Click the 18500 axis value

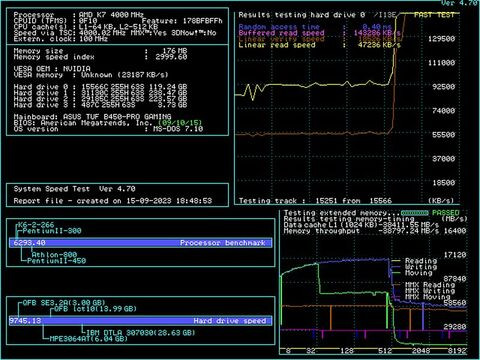tap(443, 183)
